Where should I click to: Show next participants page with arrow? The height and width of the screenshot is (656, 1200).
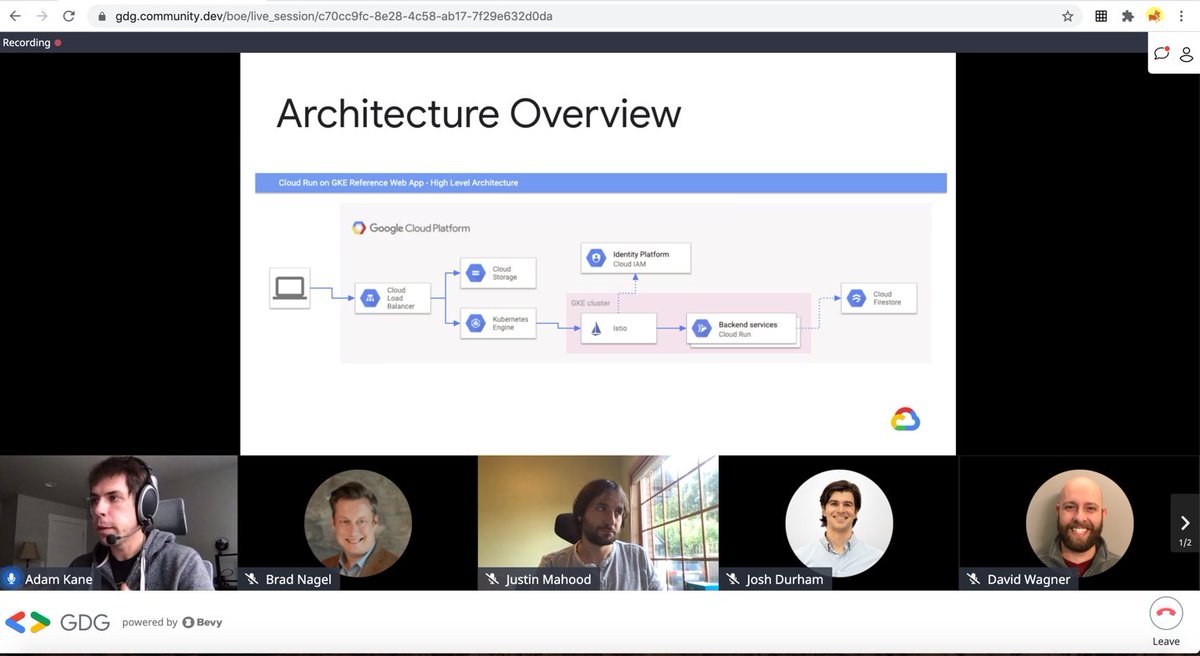[x=1185, y=522]
